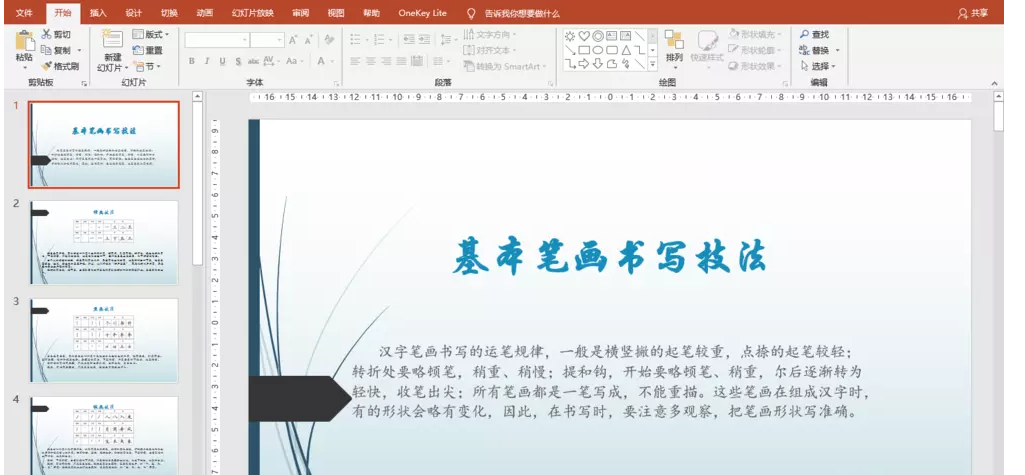Collapse the ribbon with the chevron
The width and height of the screenshot is (1025, 475).
pos(994,83)
